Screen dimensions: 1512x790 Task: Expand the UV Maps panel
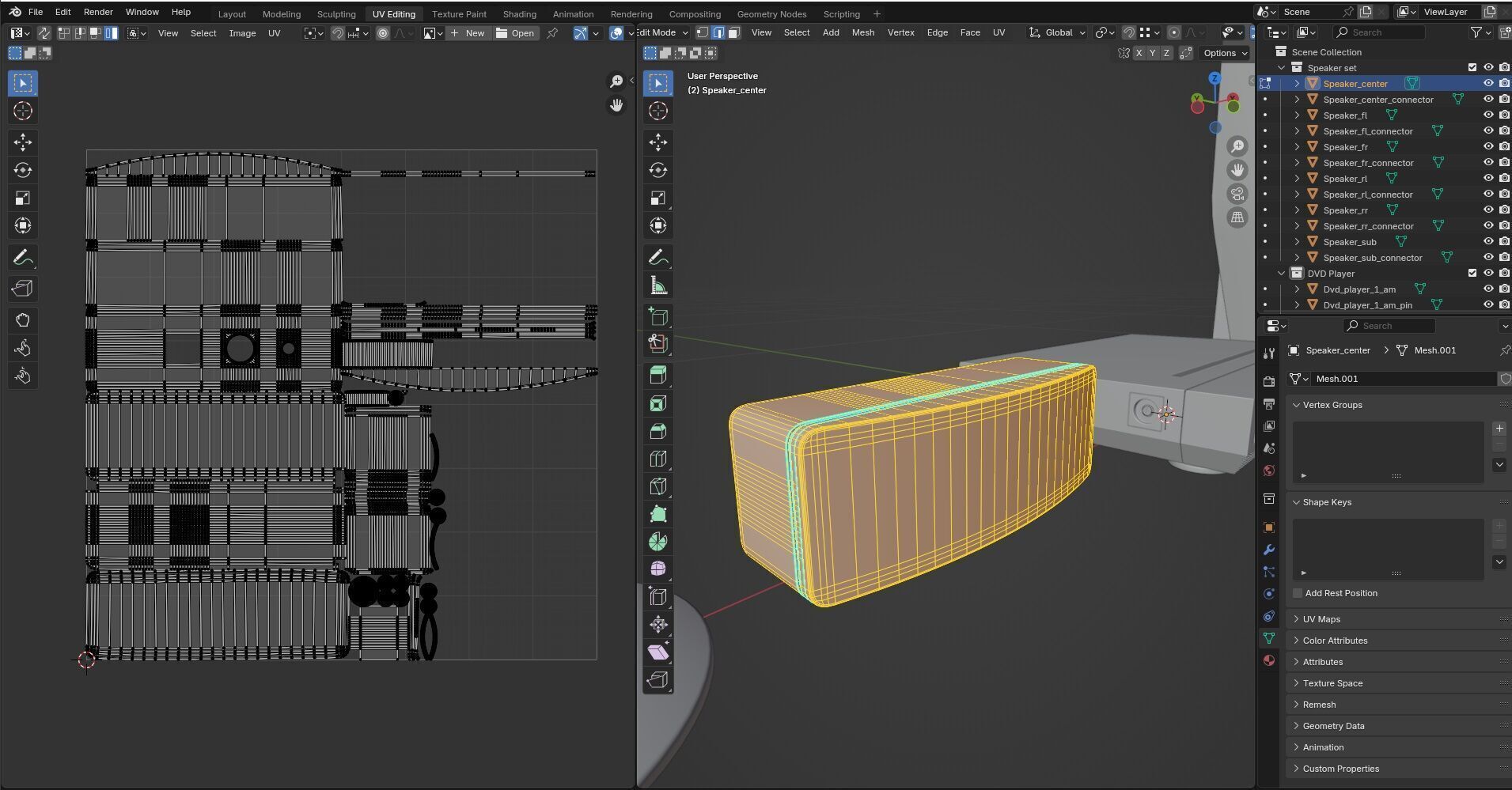point(1321,619)
